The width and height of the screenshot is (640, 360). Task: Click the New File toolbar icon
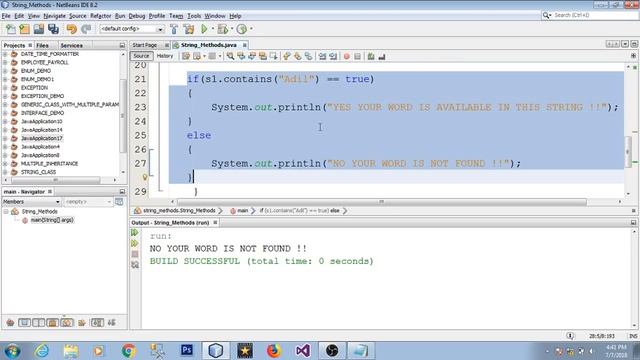point(11,29)
